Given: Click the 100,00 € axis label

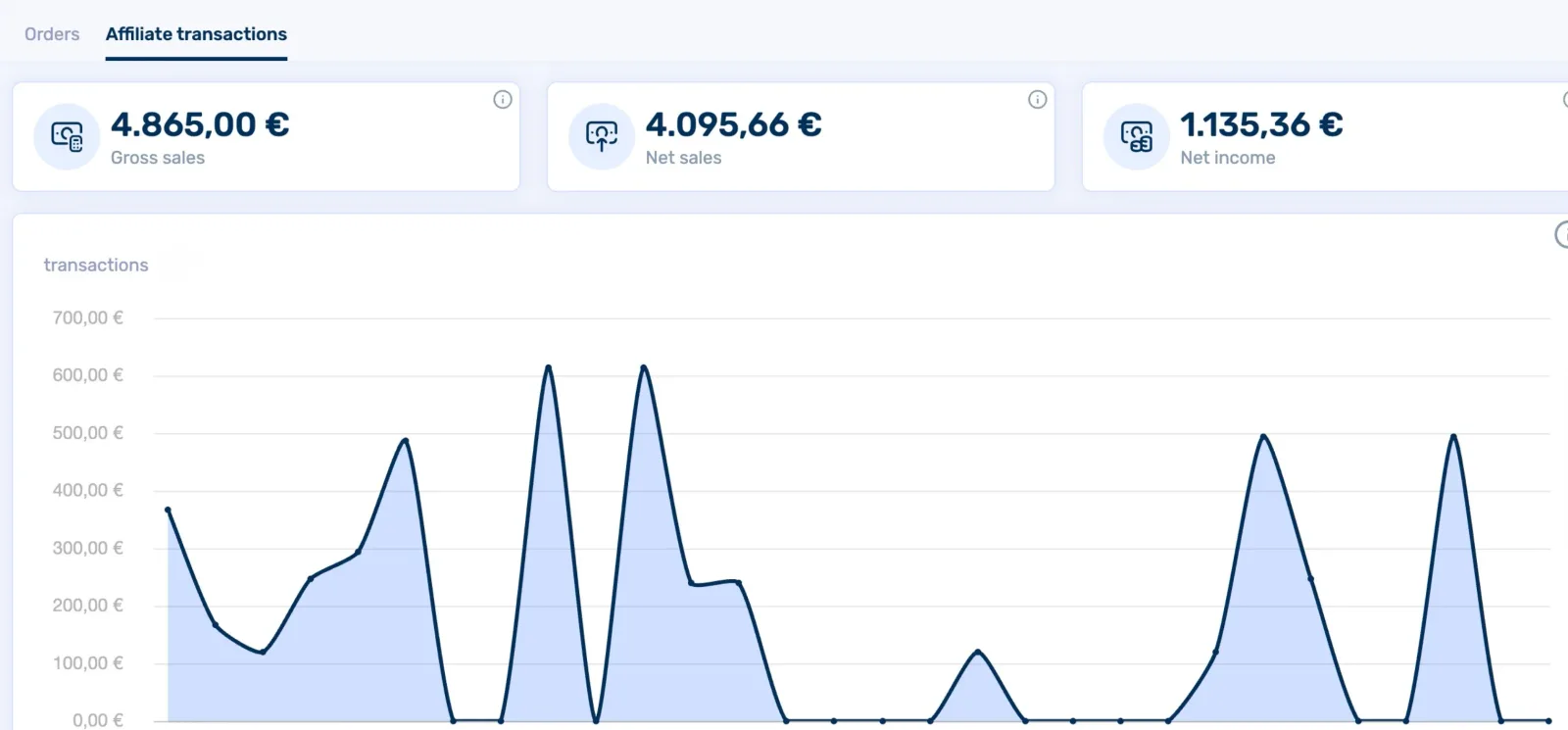Looking at the screenshot, I should pyautogui.click(x=88, y=663).
